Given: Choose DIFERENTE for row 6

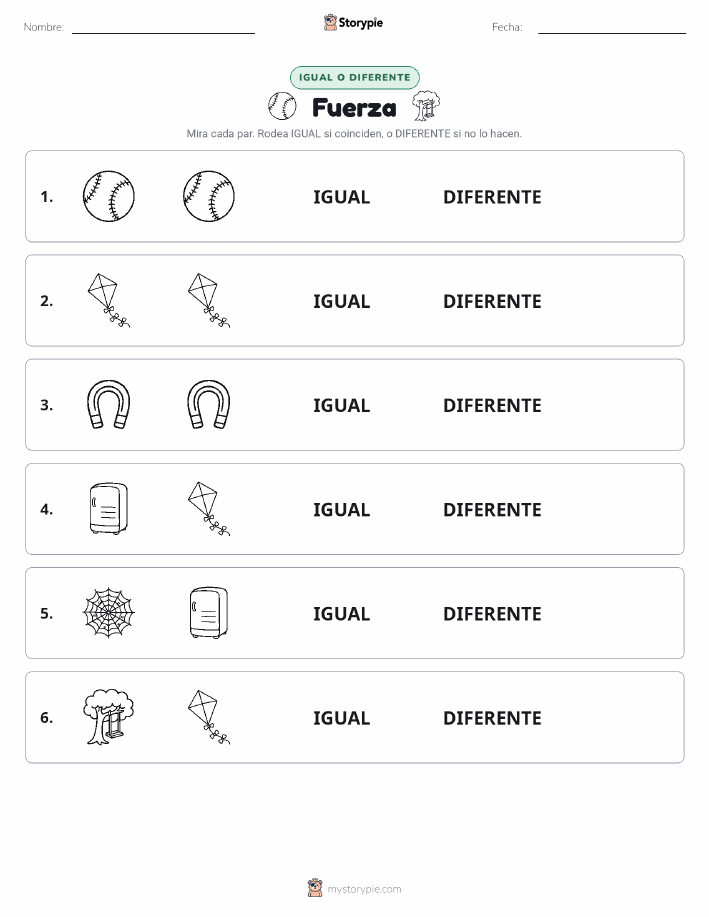Looking at the screenshot, I should click(x=492, y=718).
